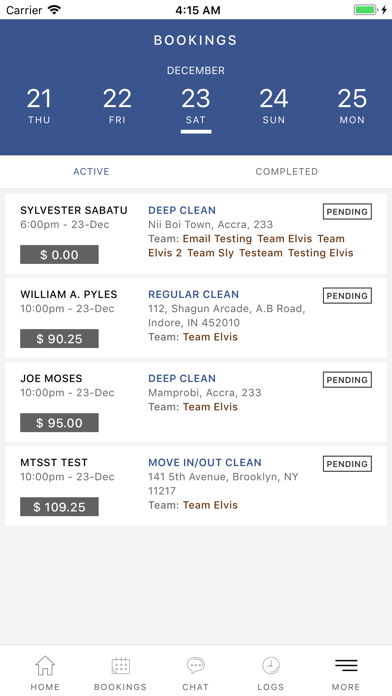Tap Team Elvis link on Joe Moses booking
The image size is (392, 696).
210,407
